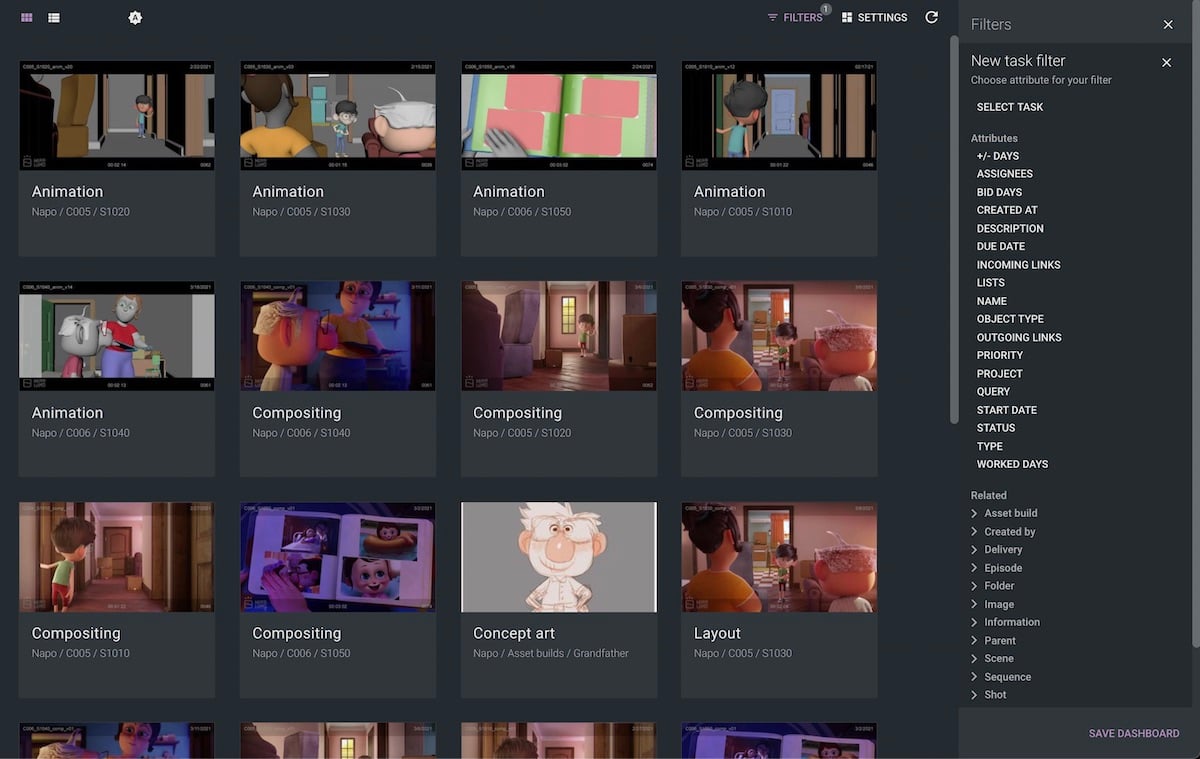Viewport: 1200px width, 759px height.
Task: Expand the Asset build related group
Action: click(x=1010, y=513)
